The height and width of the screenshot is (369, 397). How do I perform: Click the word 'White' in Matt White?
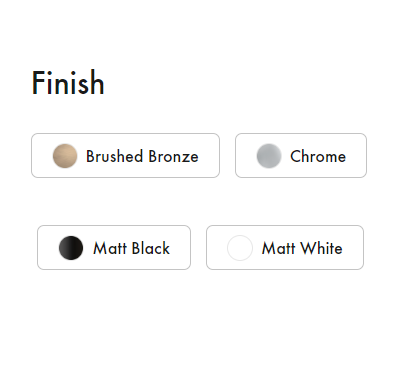pos(321,248)
